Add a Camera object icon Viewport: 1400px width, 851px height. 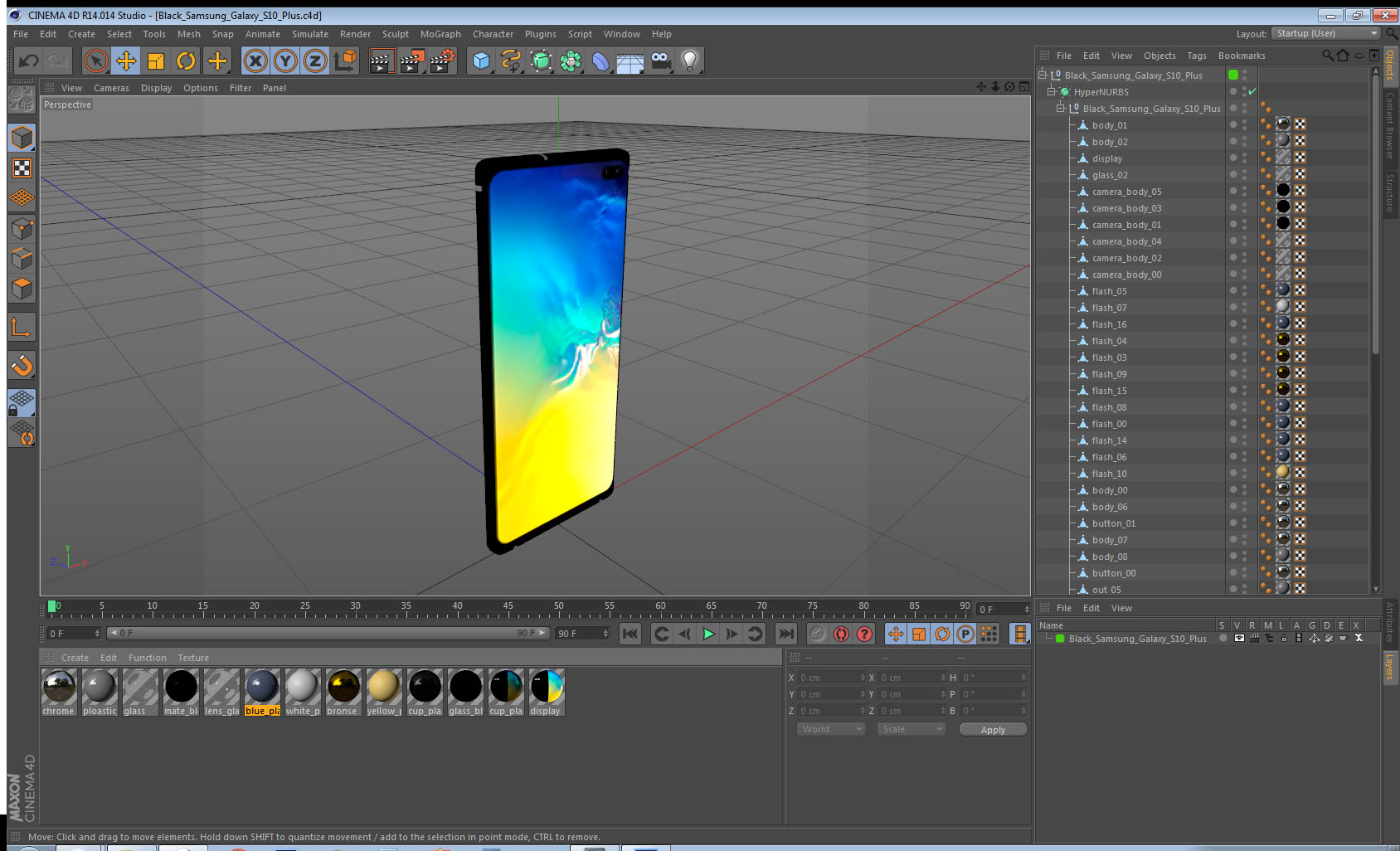(660, 61)
